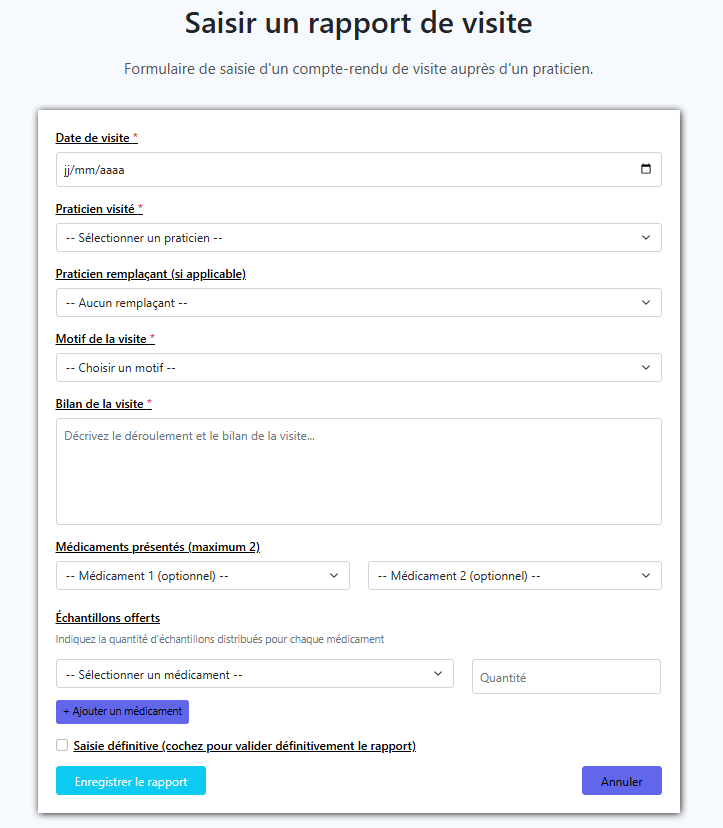Open the date picker calendar icon

pos(648,169)
